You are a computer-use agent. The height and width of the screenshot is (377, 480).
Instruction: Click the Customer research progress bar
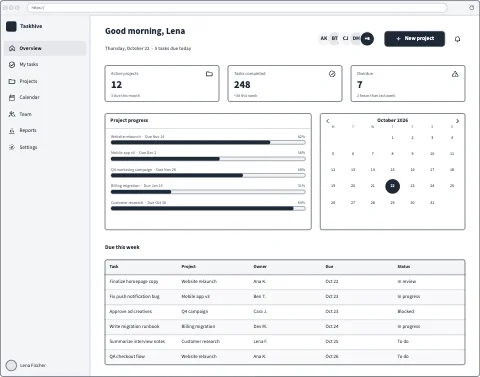pos(208,209)
